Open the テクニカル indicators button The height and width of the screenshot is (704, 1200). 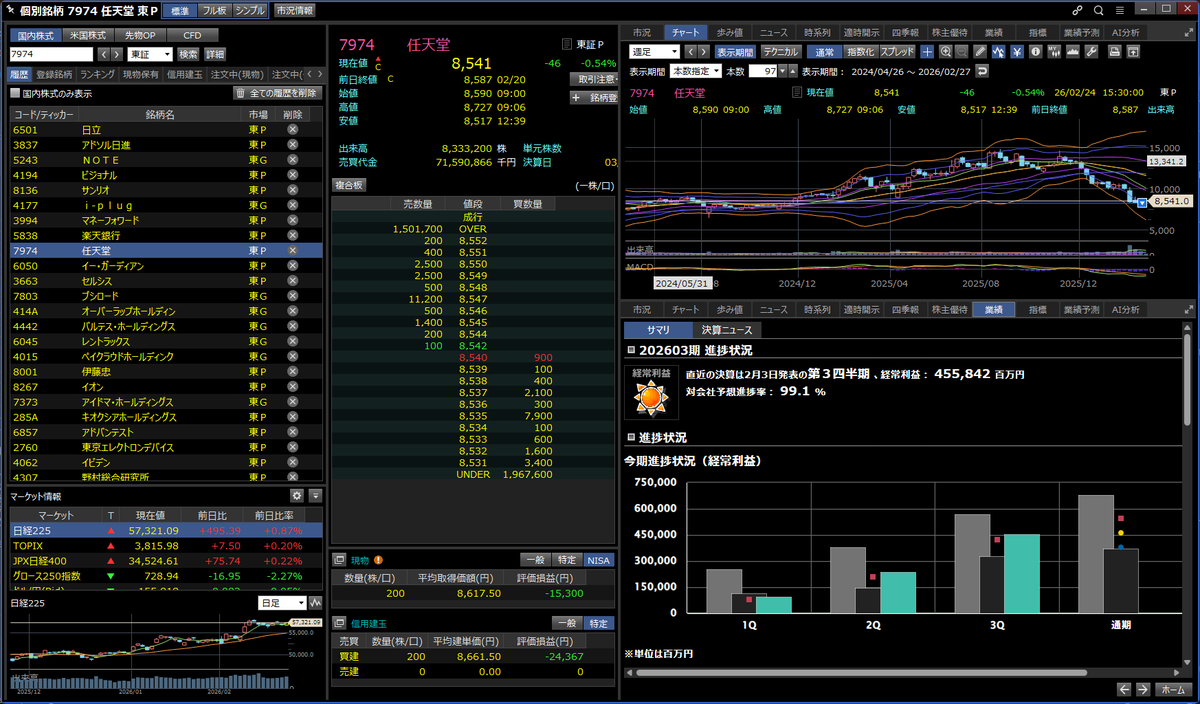tap(779, 51)
